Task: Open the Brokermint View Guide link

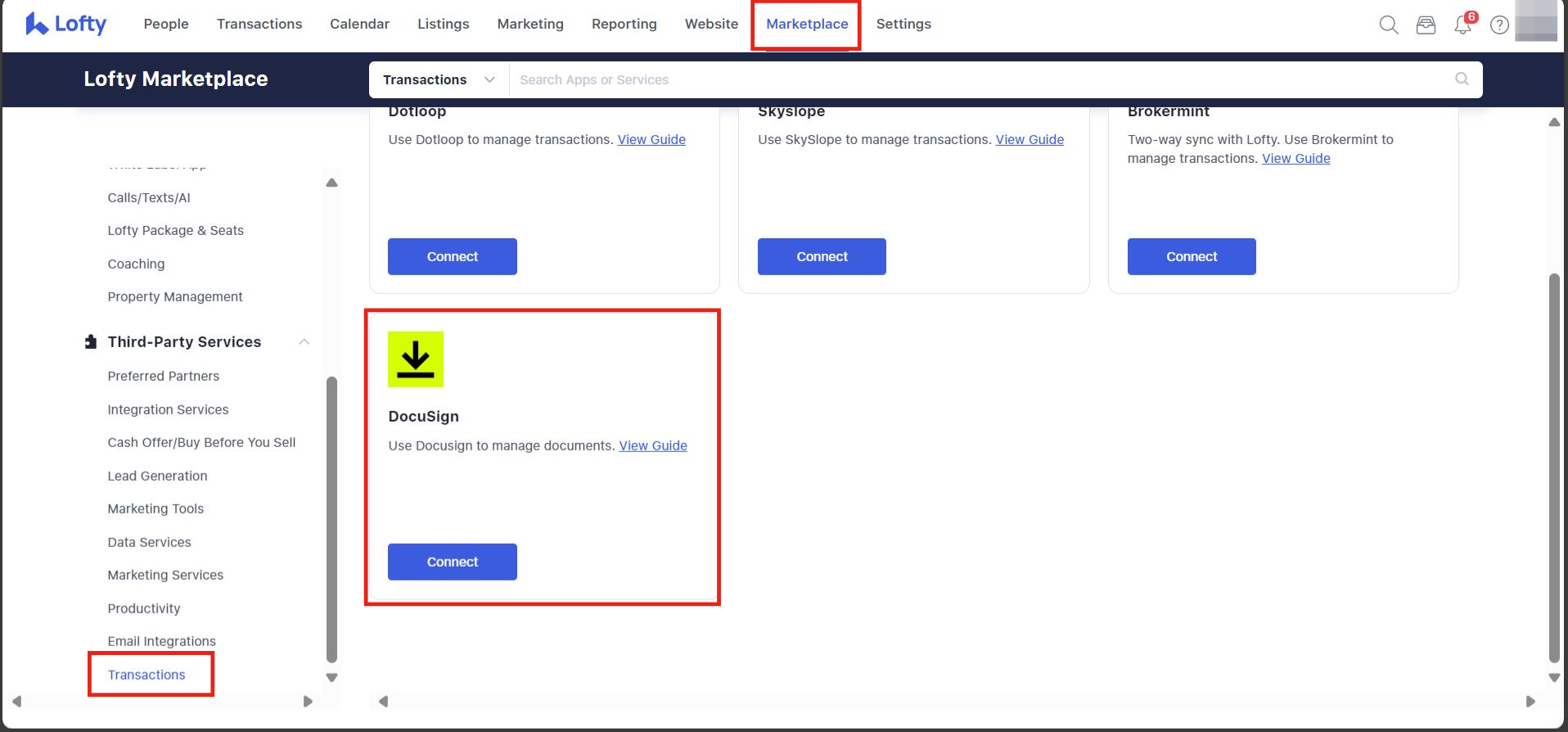Action: point(1296,158)
